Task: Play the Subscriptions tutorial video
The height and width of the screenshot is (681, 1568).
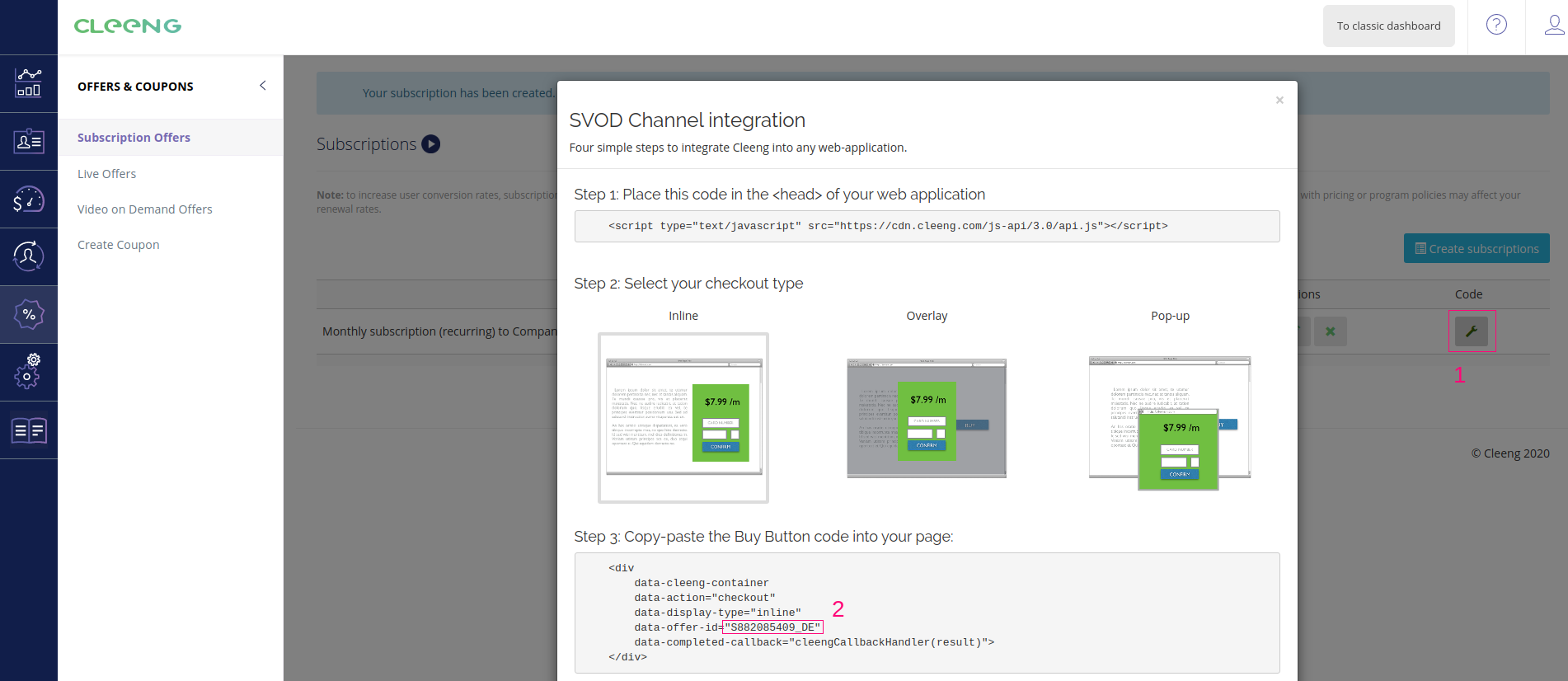Action: pos(430,144)
